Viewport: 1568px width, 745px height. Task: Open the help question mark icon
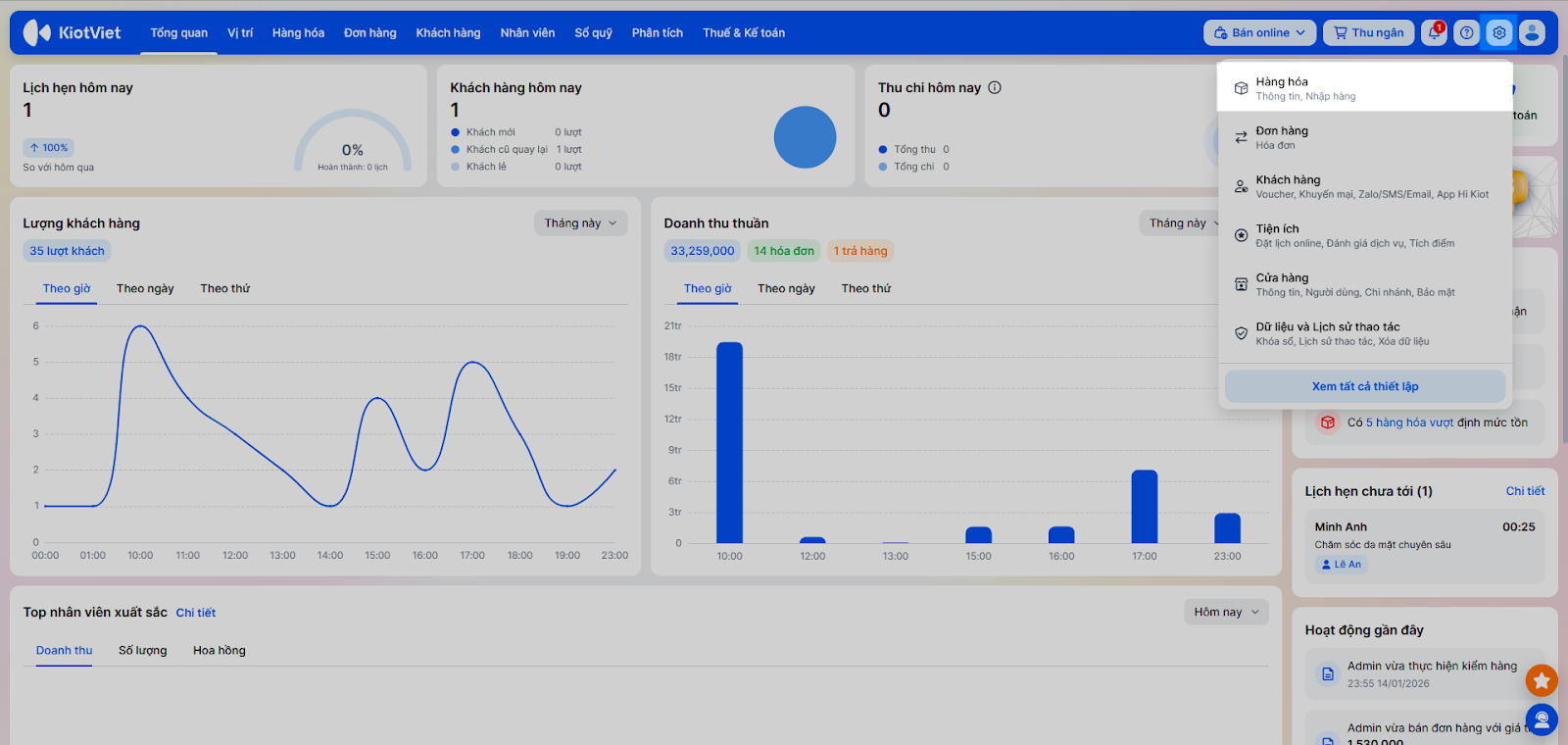pos(1466,32)
